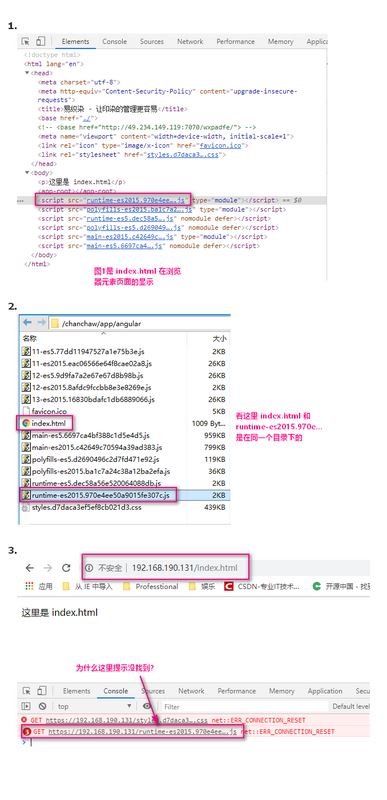
Task: Click the clear console icon
Action: (42, 706)
